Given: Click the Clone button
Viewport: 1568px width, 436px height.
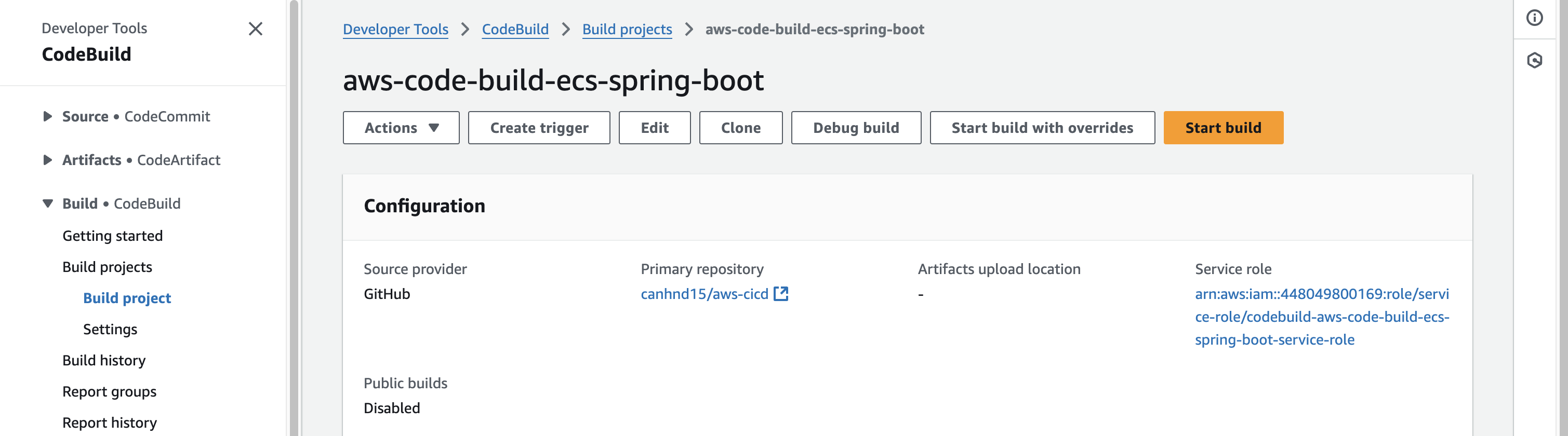Looking at the screenshot, I should point(741,128).
